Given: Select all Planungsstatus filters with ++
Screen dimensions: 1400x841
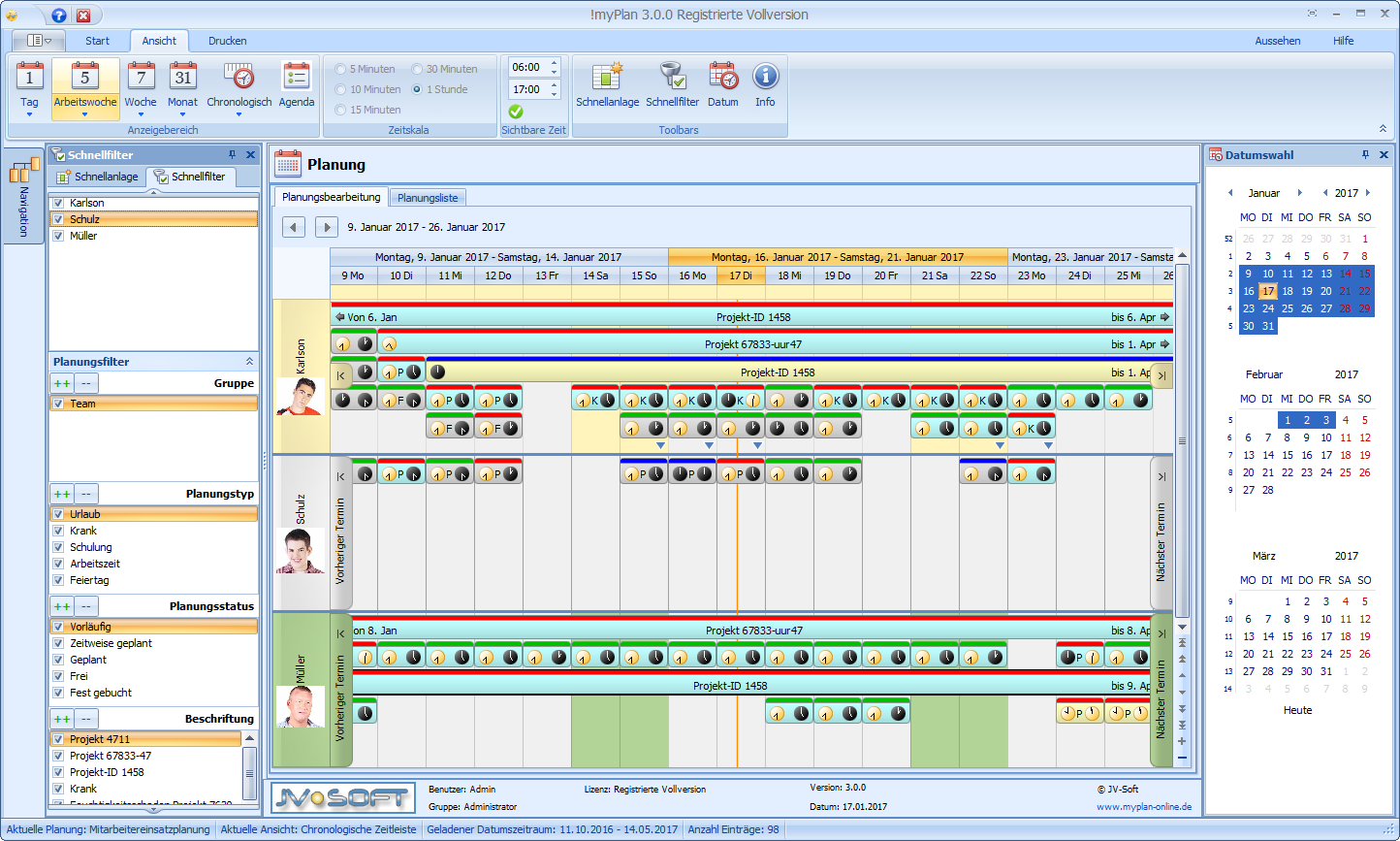Looking at the screenshot, I should pos(62,606).
